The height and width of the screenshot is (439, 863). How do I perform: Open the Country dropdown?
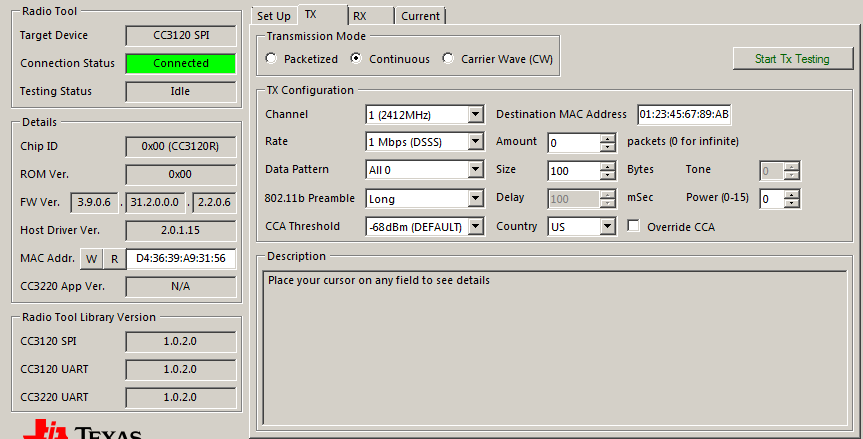tap(607, 226)
